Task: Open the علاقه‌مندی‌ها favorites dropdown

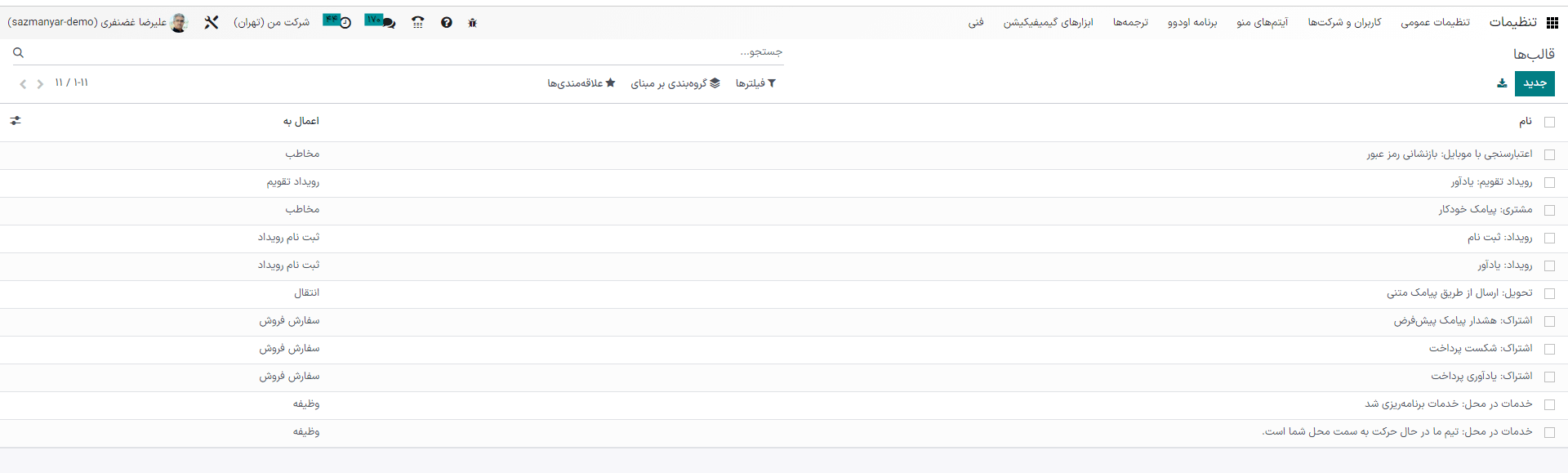Action: (x=581, y=83)
